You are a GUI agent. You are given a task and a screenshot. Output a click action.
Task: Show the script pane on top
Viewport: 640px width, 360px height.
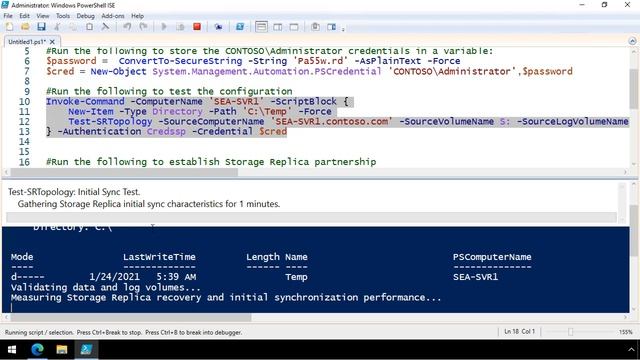(261, 27)
